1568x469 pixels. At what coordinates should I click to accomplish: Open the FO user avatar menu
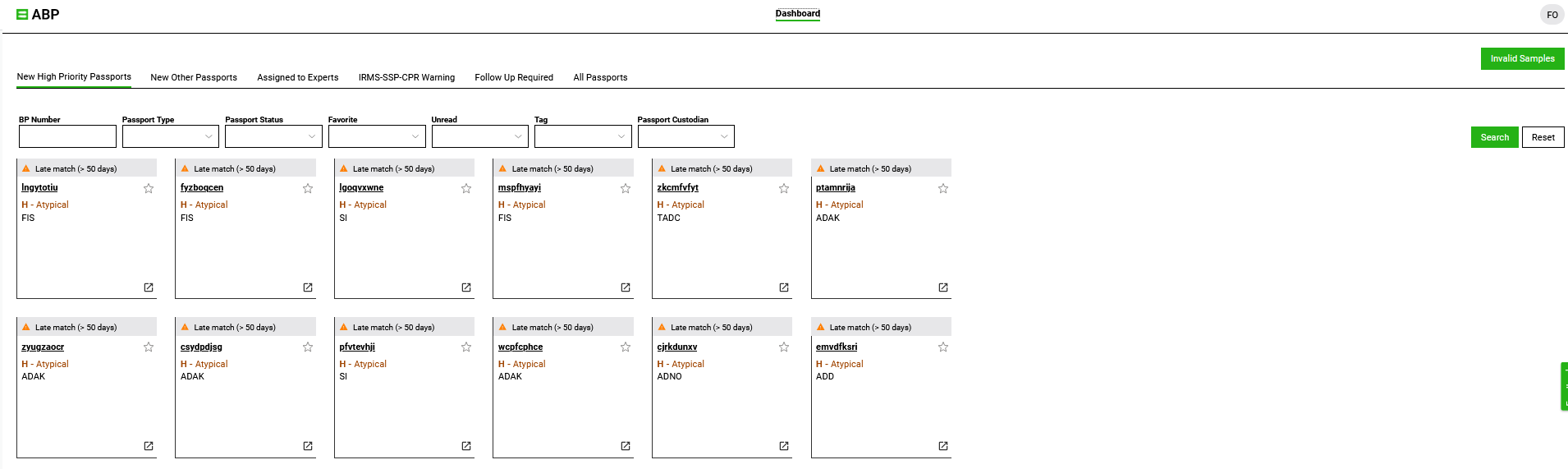pos(1552,15)
